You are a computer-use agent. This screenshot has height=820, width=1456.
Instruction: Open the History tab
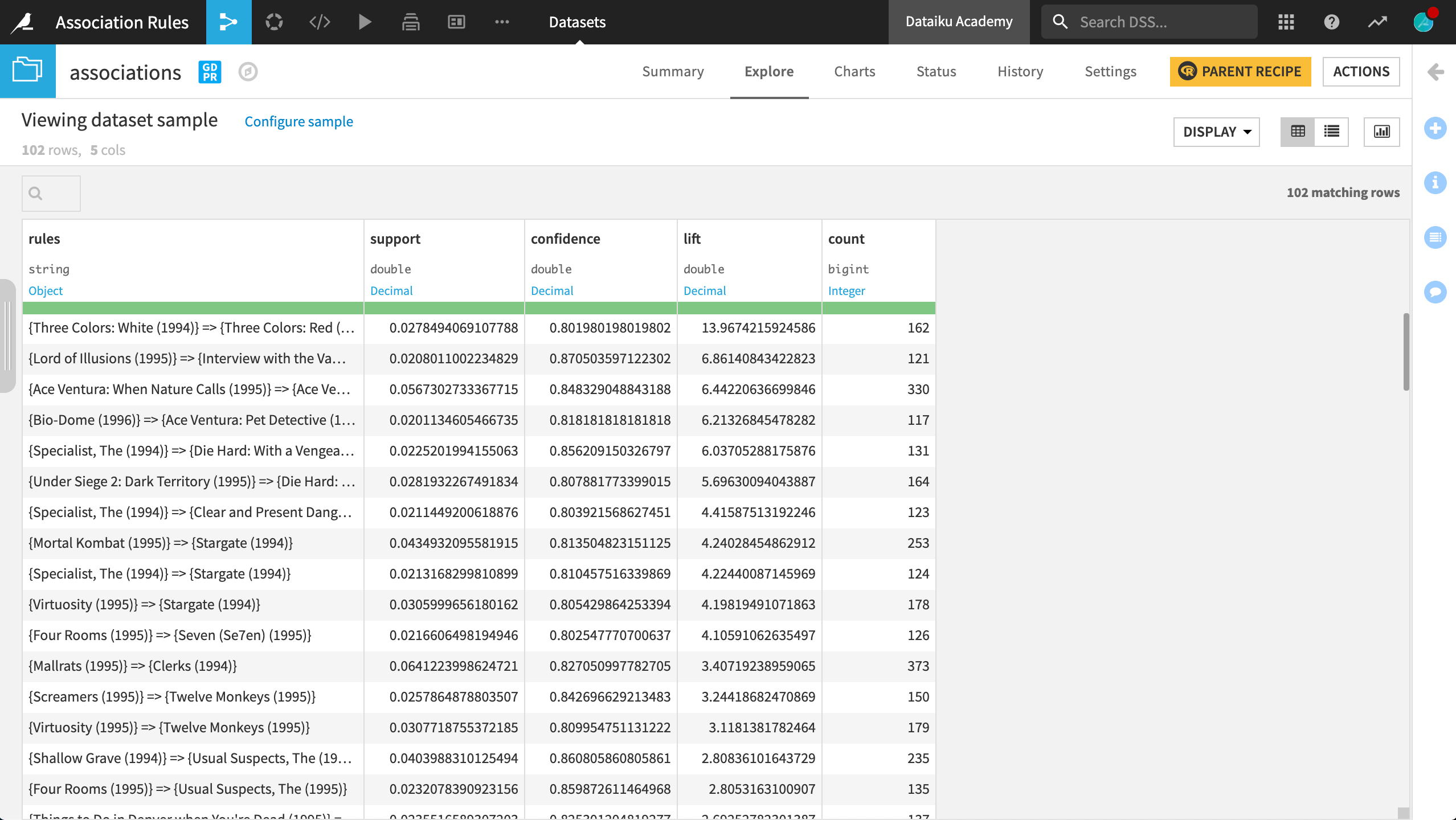coord(1020,71)
